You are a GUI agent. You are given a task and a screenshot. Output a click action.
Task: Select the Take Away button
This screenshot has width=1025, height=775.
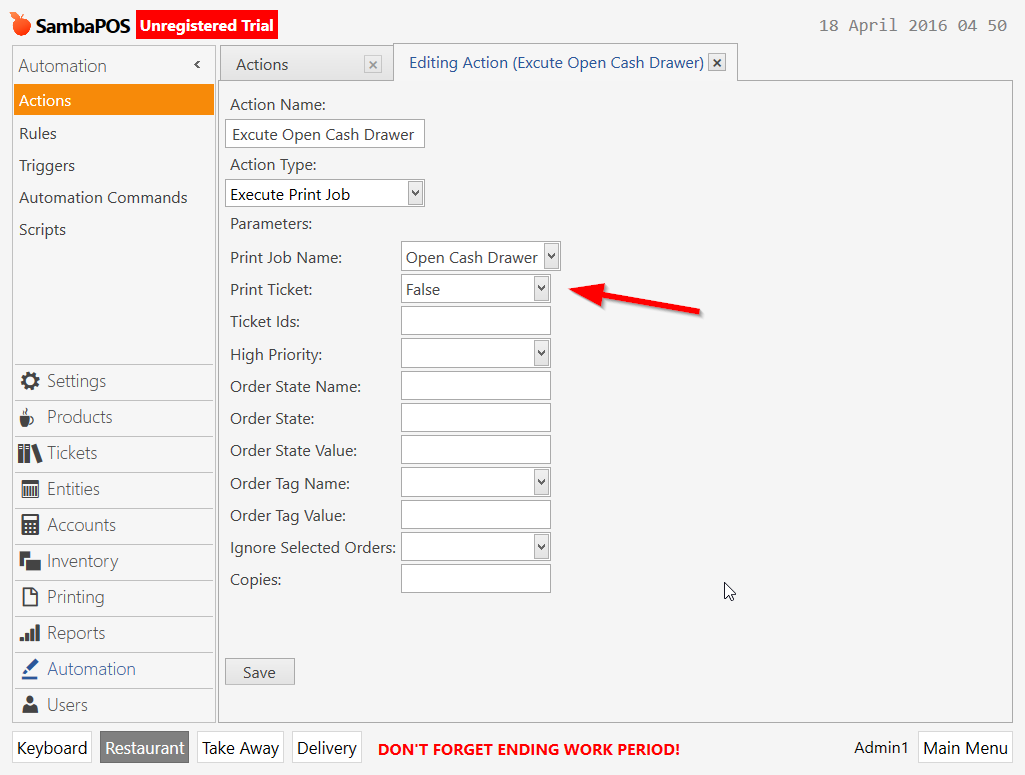[241, 748]
